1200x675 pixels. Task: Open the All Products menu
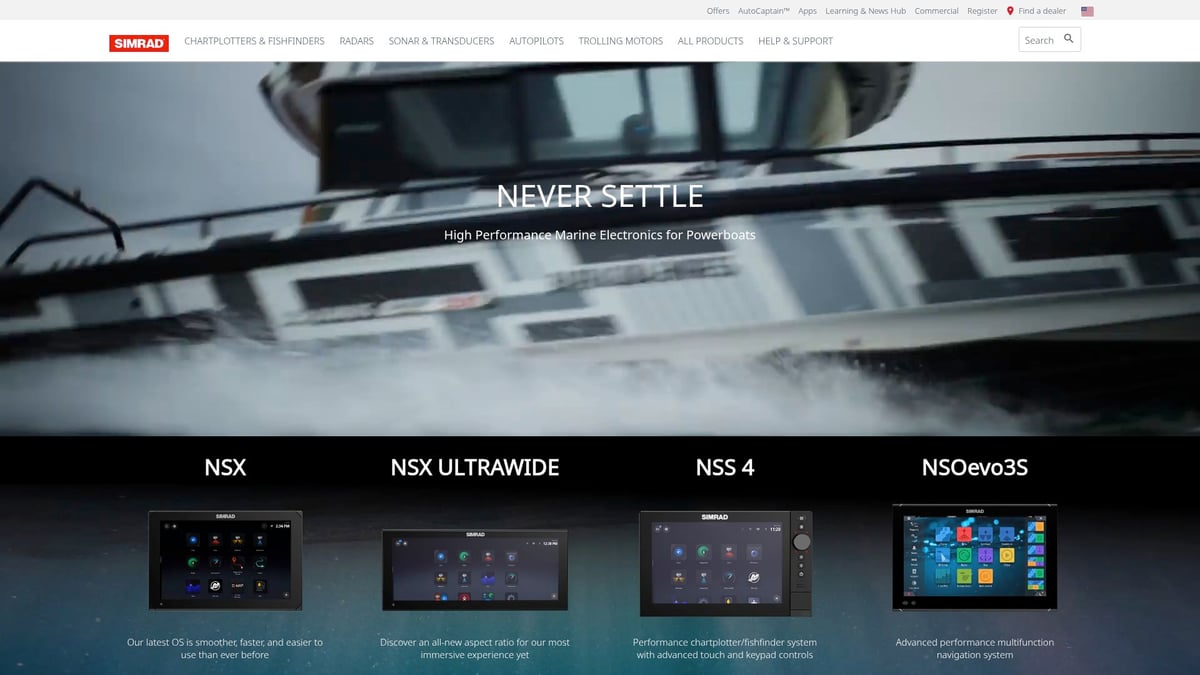(710, 41)
